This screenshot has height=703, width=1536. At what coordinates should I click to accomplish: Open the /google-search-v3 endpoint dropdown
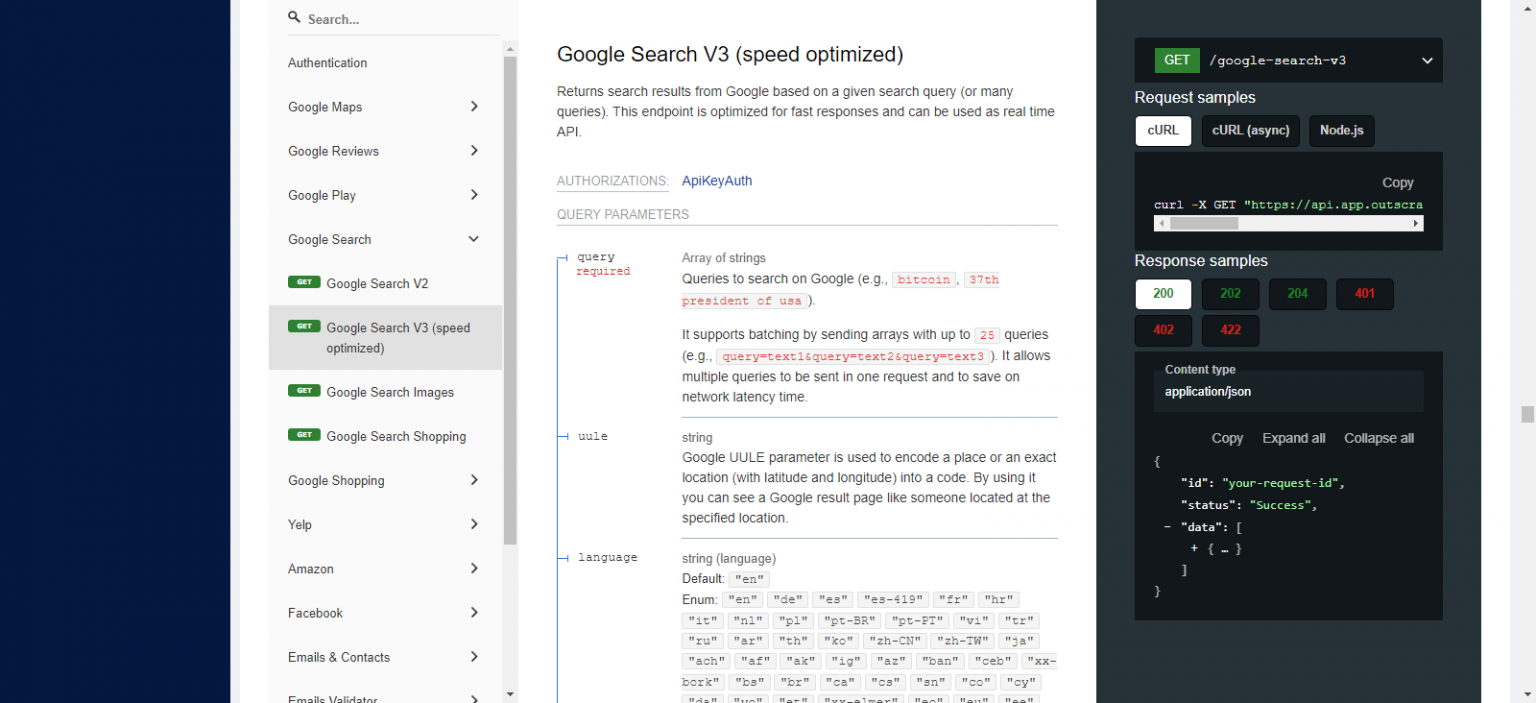(x=1427, y=60)
